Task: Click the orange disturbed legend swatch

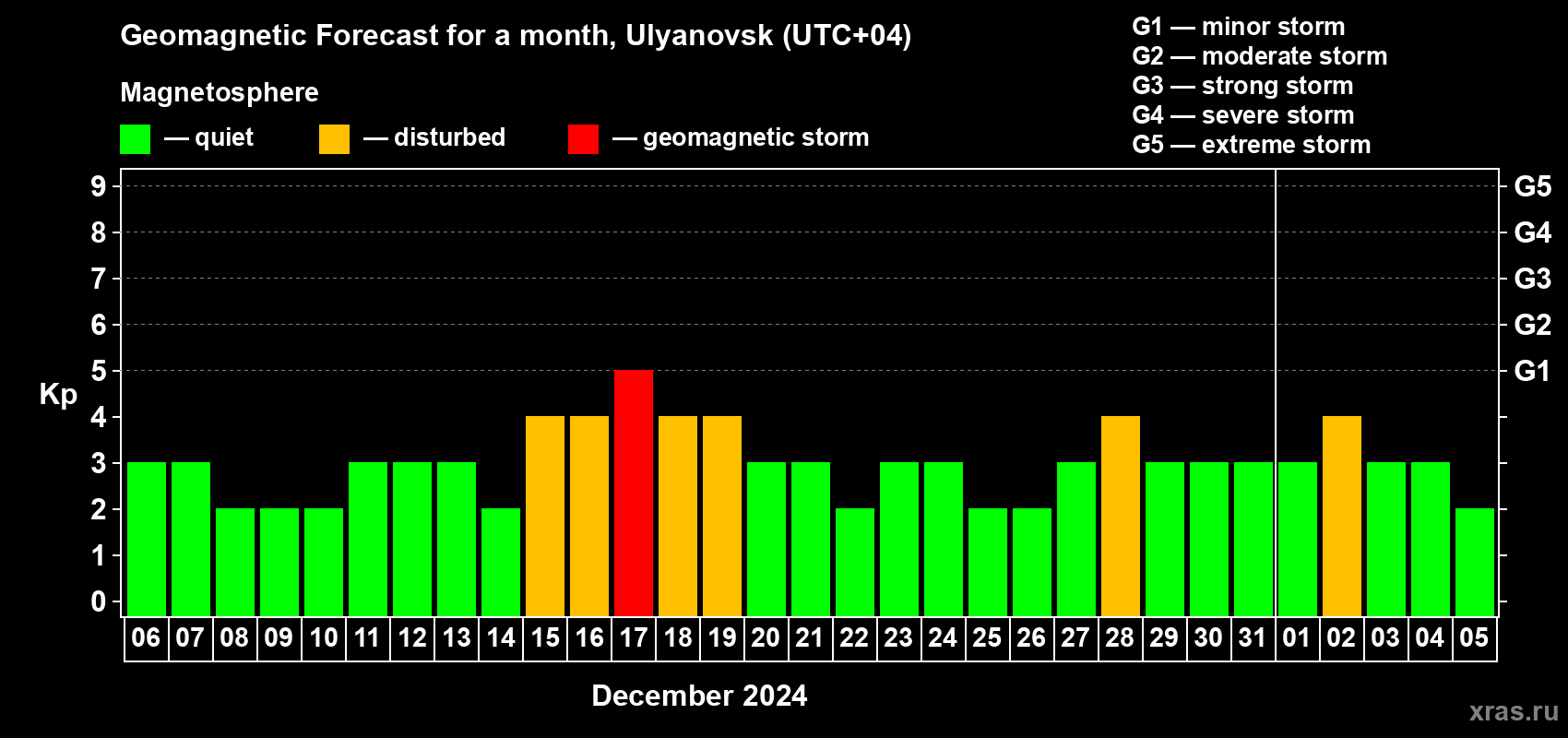Action: (334, 139)
